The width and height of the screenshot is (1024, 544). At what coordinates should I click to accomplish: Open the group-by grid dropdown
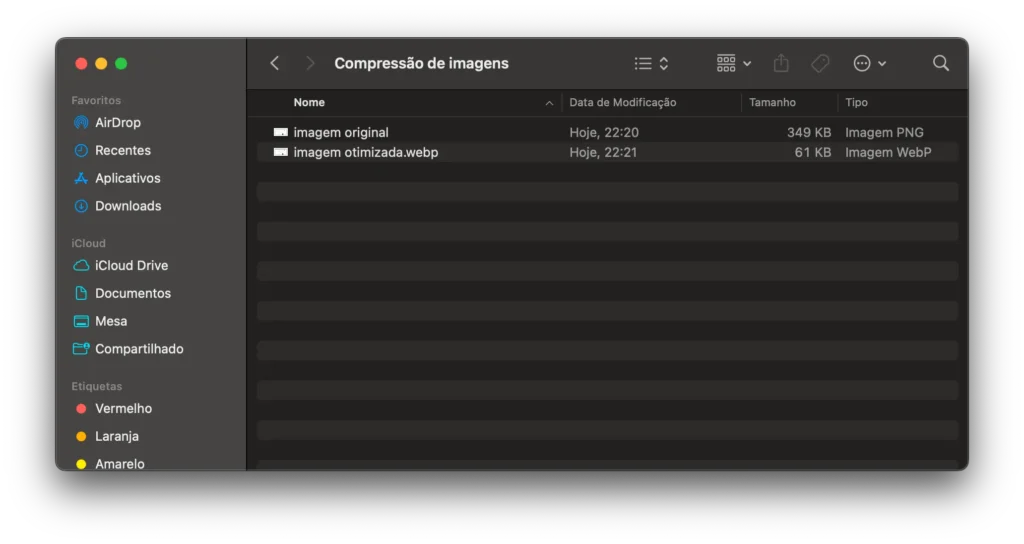[x=734, y=63]
